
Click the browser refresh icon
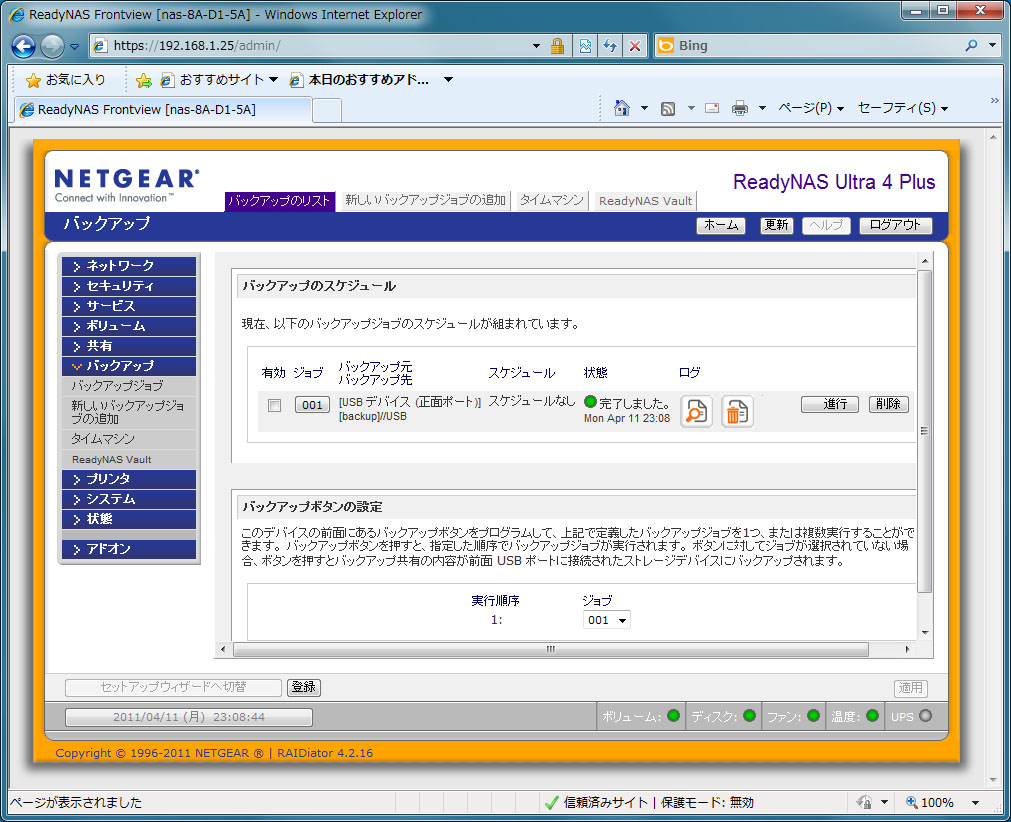click(x=609, y=46)
